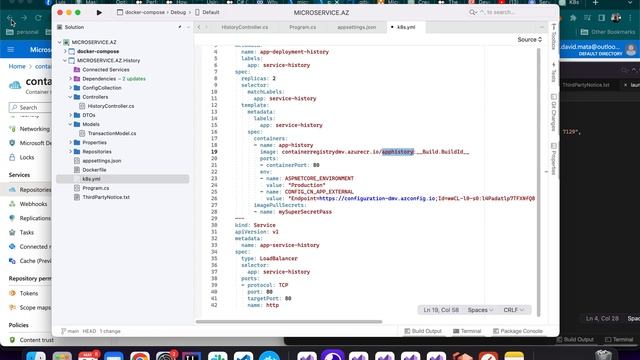
Task: Open Chrome from the Dock
Action: click(140, 356)
